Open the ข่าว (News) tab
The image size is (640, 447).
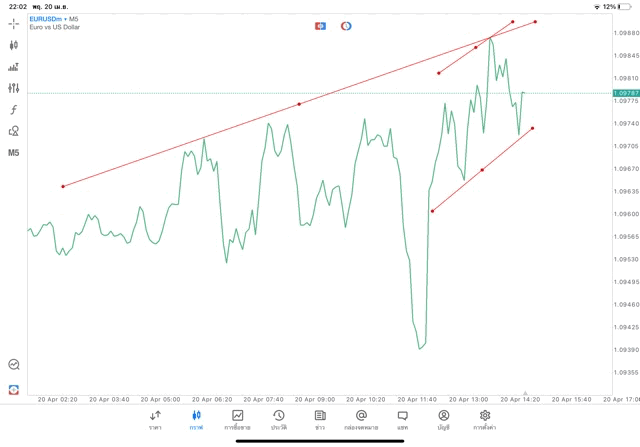point(320,419)
